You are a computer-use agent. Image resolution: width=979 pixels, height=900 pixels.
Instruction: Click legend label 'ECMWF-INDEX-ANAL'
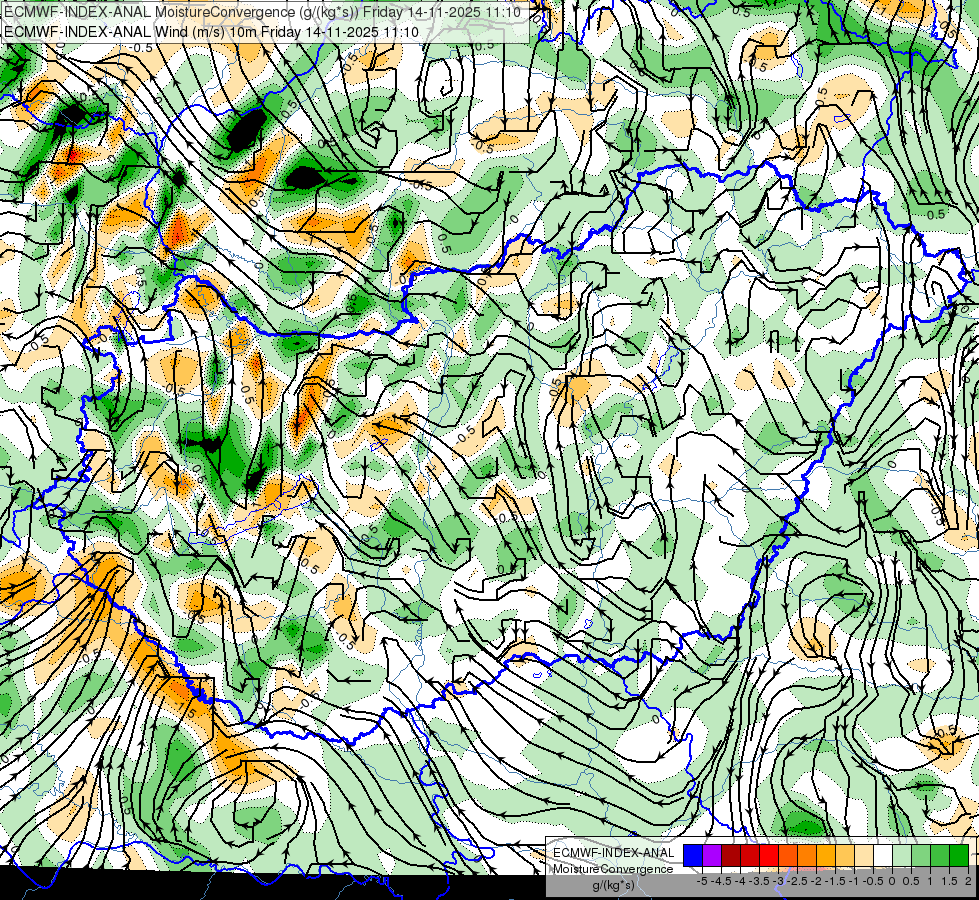tap(614, 853)
